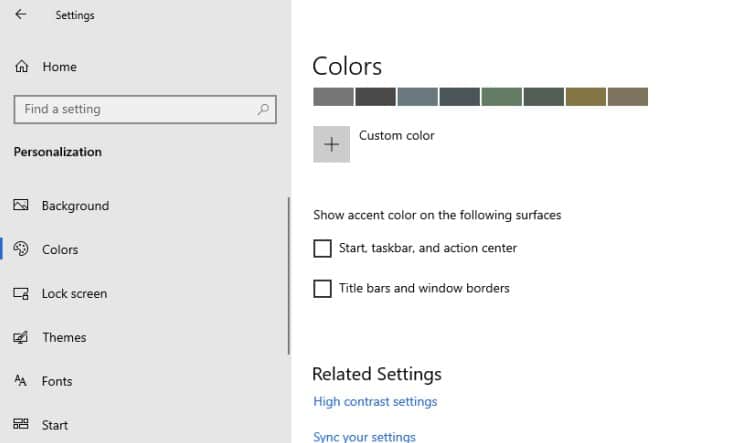Click the Start tiles icon
The height and width of the screenshot is (443, 732).
(x=21, y=424)
